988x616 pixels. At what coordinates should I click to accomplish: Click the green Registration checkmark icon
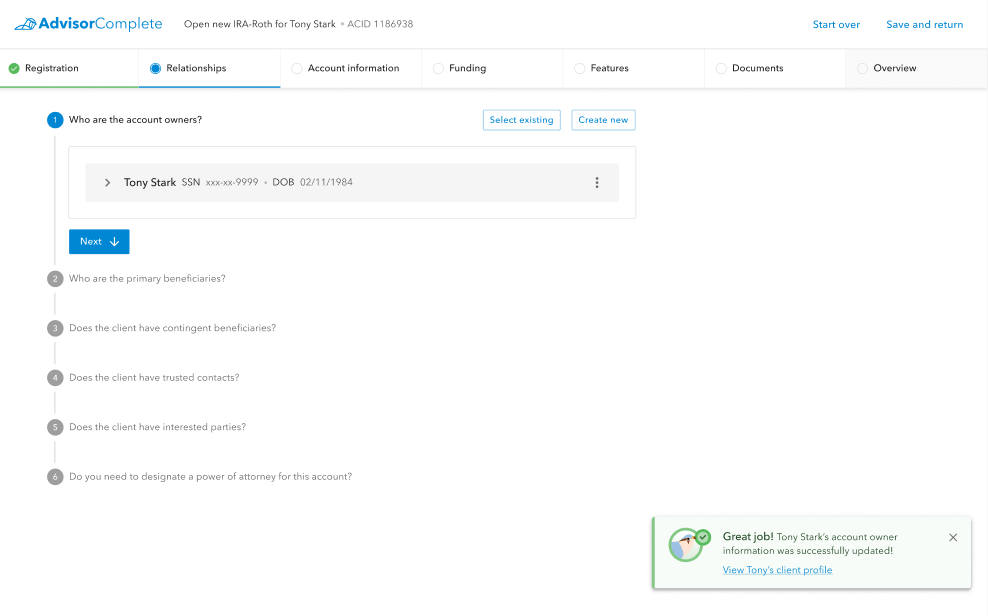click(x=14, y=69)
